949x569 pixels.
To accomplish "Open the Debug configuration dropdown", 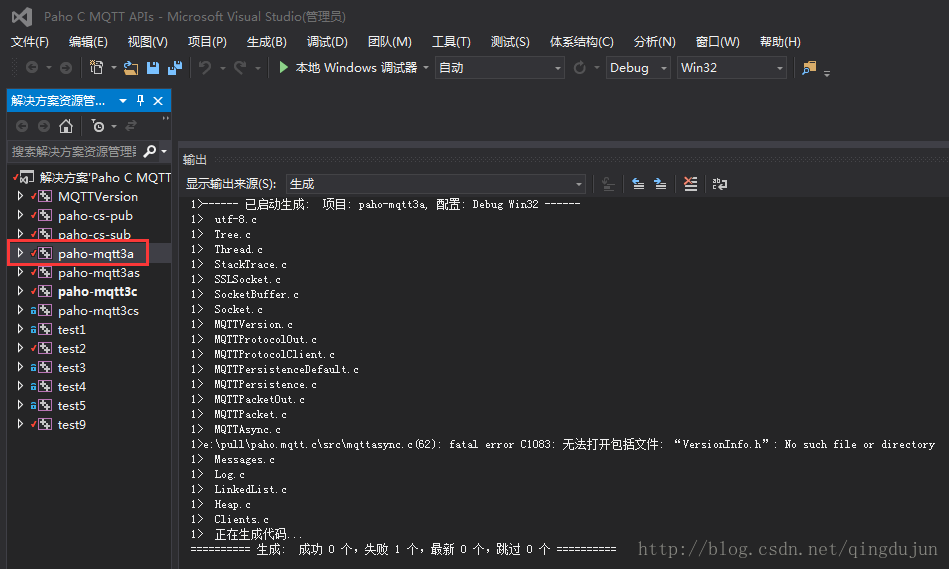I will (x=638, y=68).
